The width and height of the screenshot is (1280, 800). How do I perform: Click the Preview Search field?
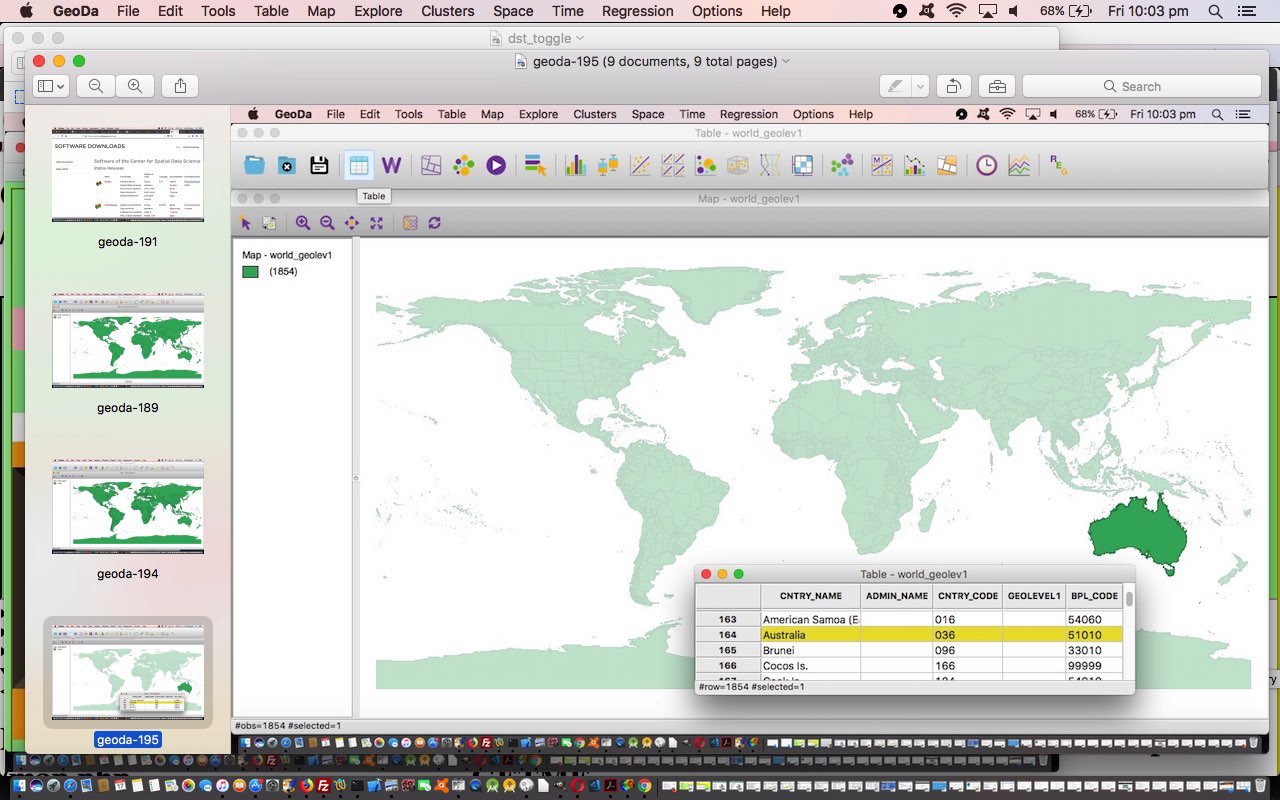1141,86
